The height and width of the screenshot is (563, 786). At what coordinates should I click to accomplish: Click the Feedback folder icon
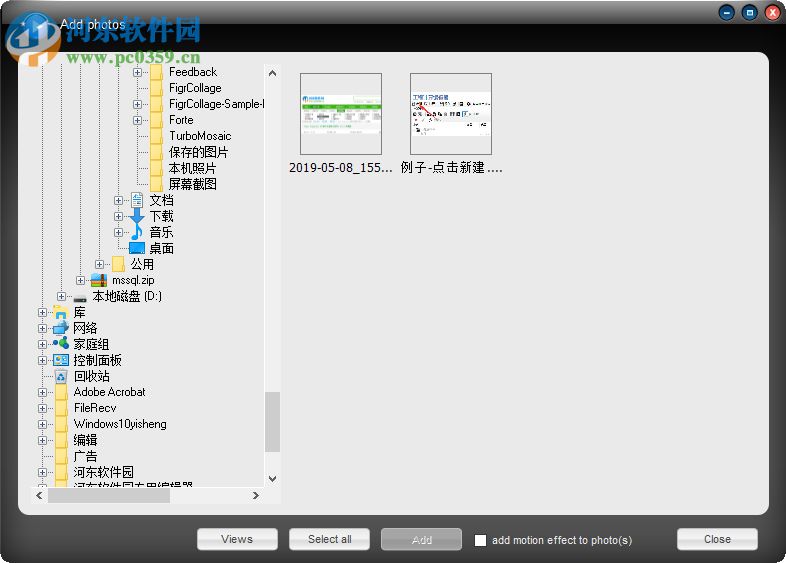[156, 72]
